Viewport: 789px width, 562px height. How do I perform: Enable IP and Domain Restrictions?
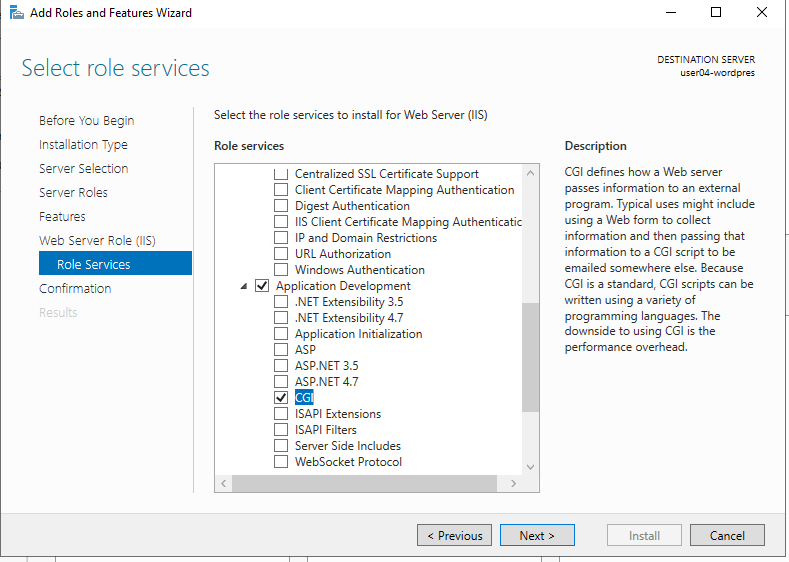pyautogui.click(x=281, y=238)
